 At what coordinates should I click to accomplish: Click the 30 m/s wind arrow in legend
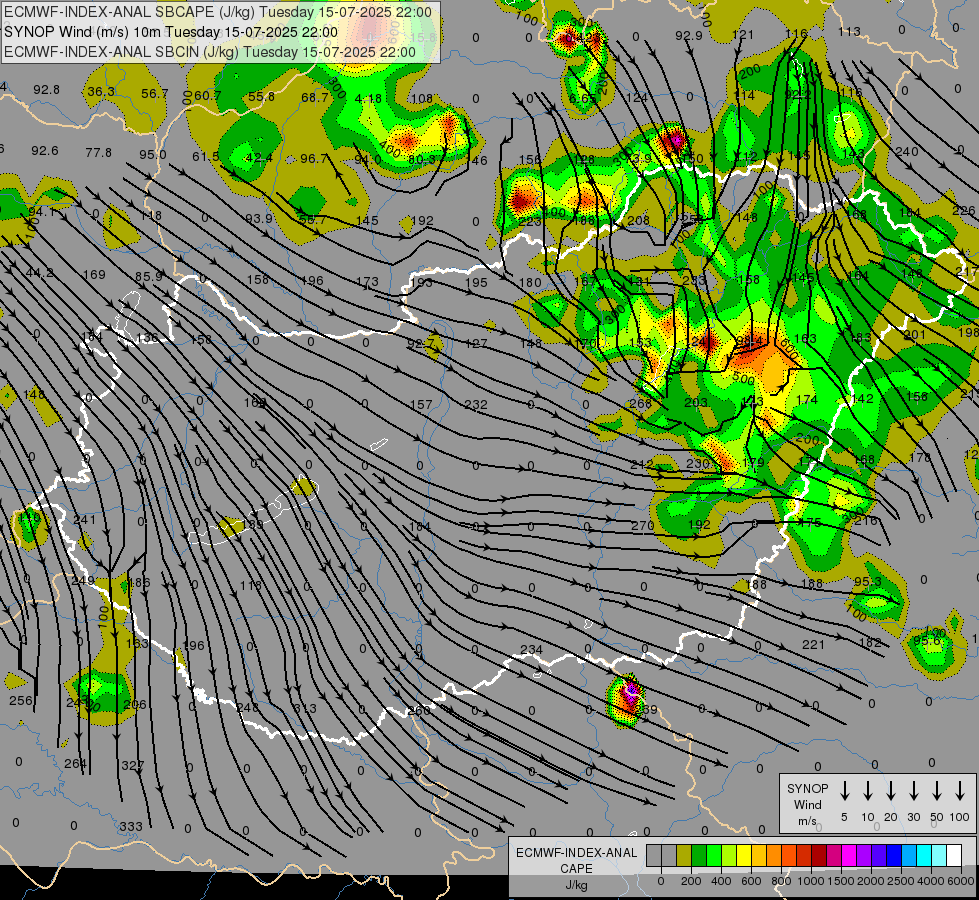[x=913, y=790]
